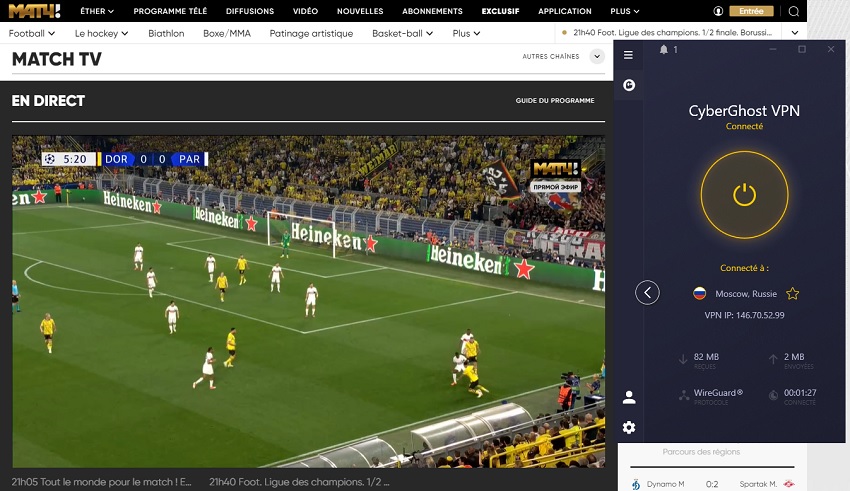The width and height of the screenshot is (850, 491).
Task: Mark Moscow server as favorite star
Action: click(x=793, y=294)
